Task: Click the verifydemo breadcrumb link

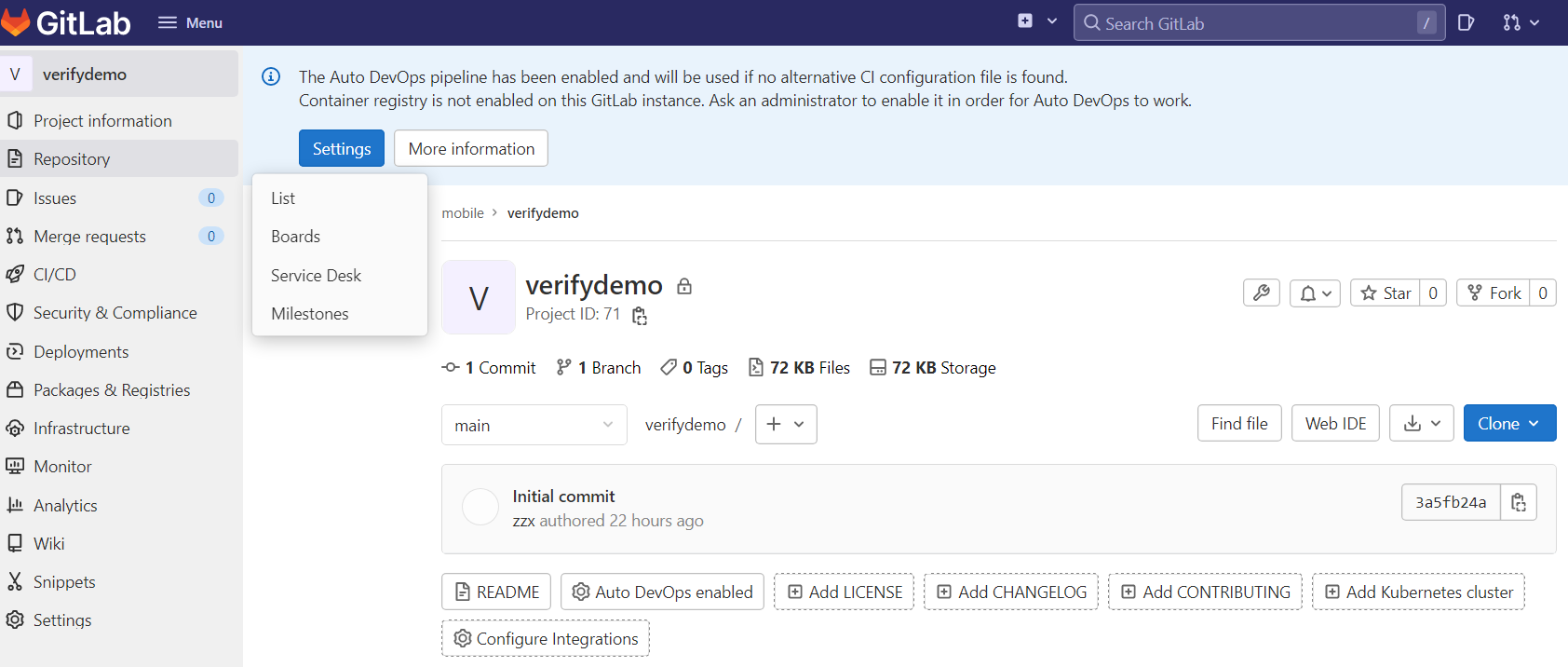Action: (x=543, y=212)
